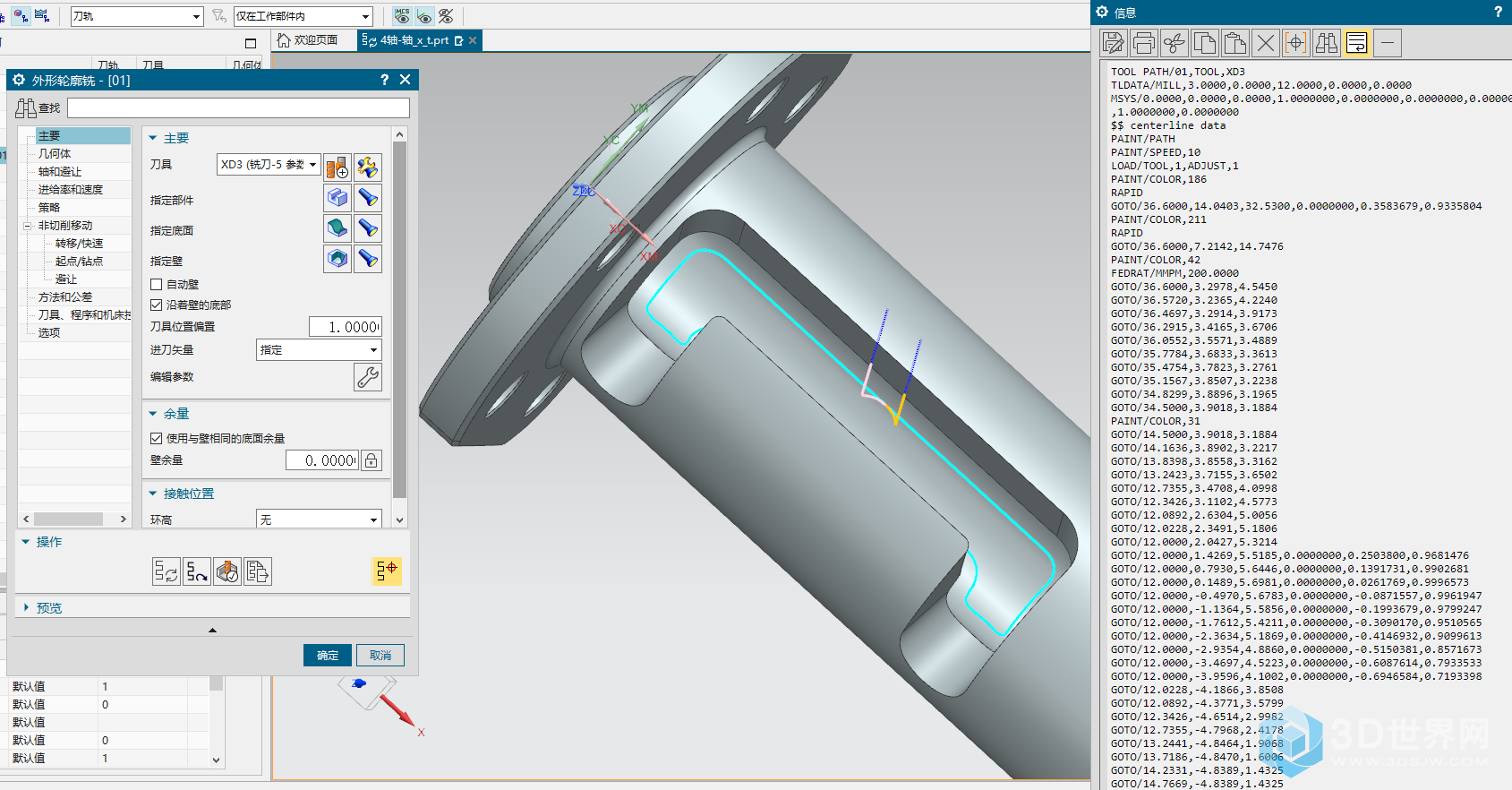Collapse the 接触位置 section
Image resolution: width=1512 pixels, height=790 pixels.
[153, 494]
